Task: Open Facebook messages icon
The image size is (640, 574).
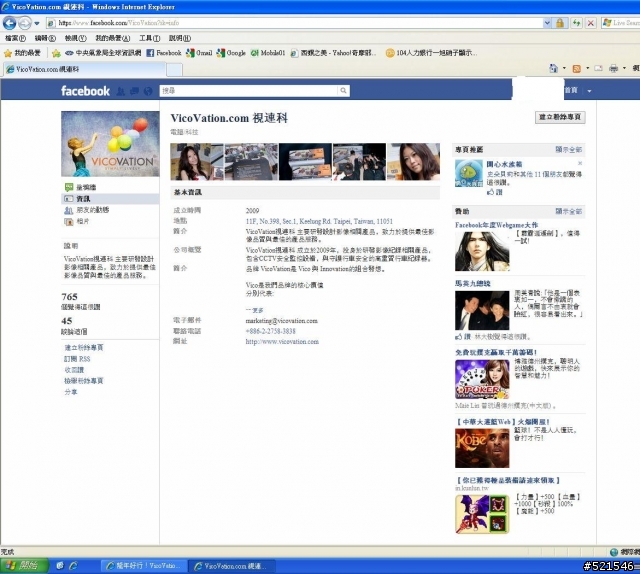Action: coord(134,91)
